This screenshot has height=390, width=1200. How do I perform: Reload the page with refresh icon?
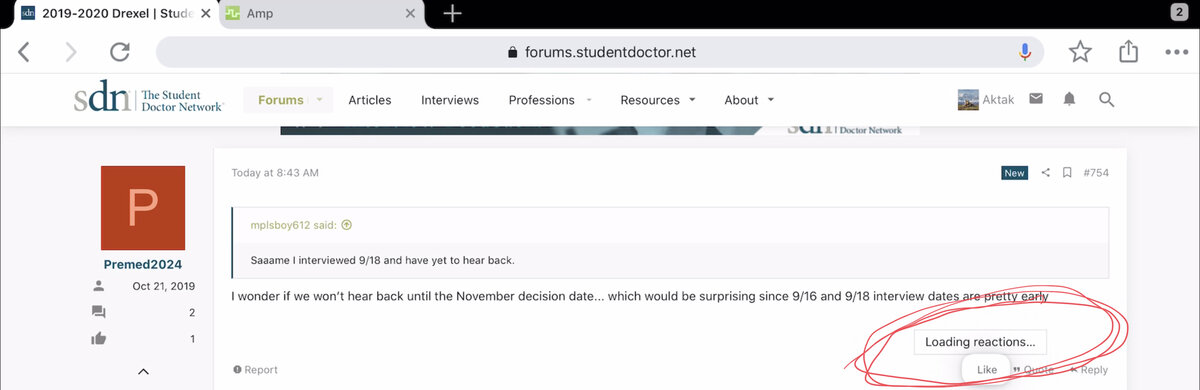(120, 52)
